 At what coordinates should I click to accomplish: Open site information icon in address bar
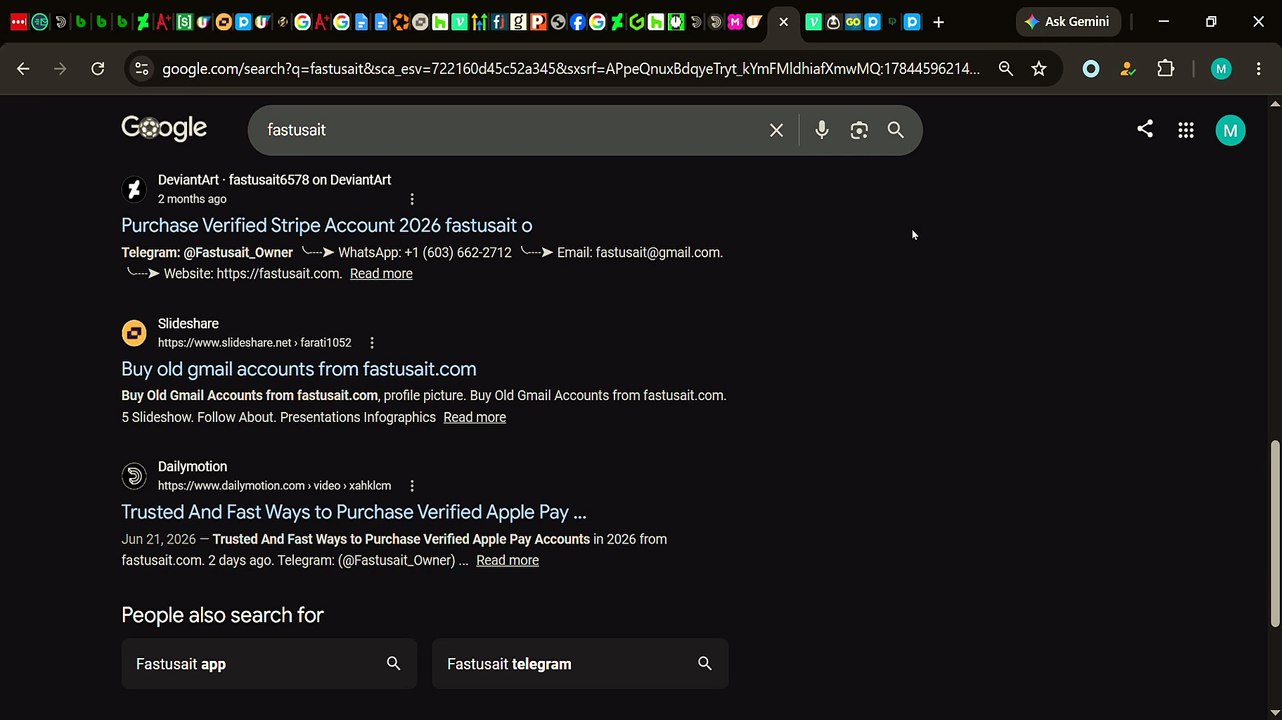pyautogui.click(x=141, y=69)
